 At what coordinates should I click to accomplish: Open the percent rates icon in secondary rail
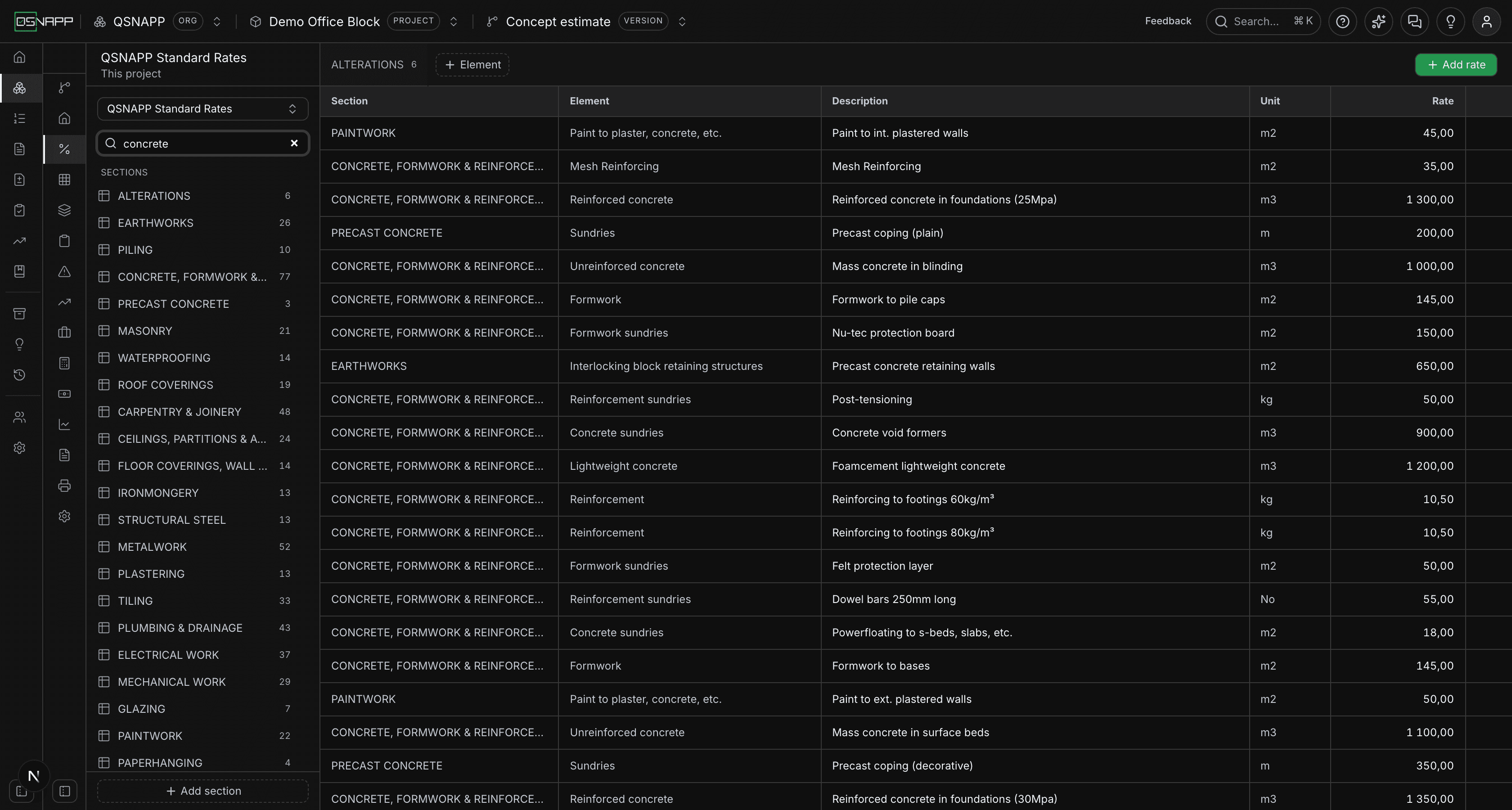[64, 149]
